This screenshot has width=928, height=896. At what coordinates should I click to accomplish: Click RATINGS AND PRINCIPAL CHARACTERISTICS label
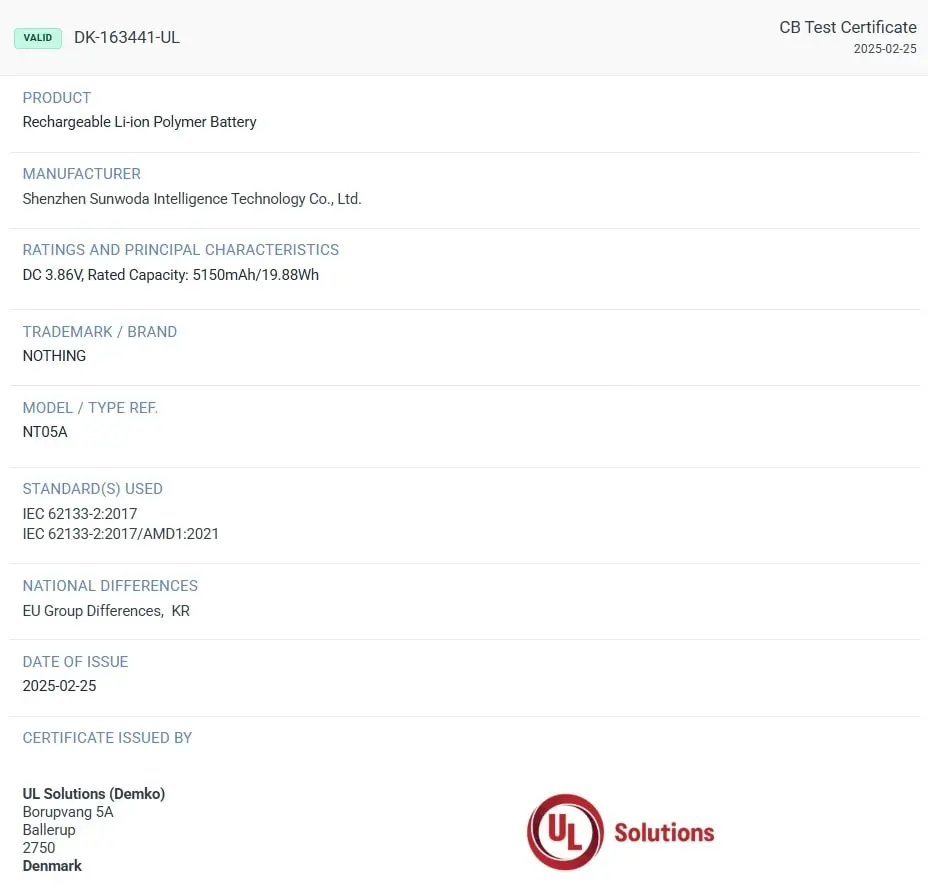click(181, 250)
